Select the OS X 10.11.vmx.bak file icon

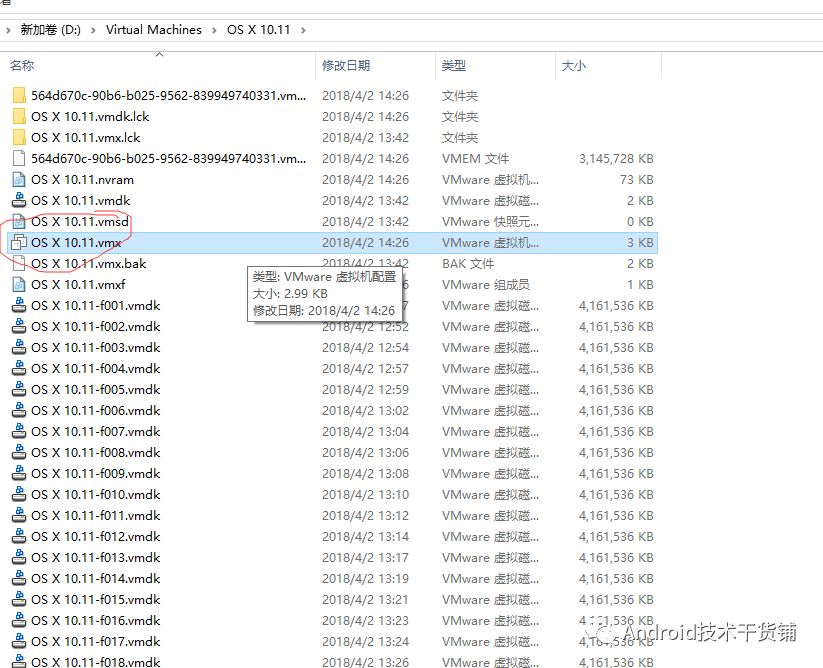19,263
